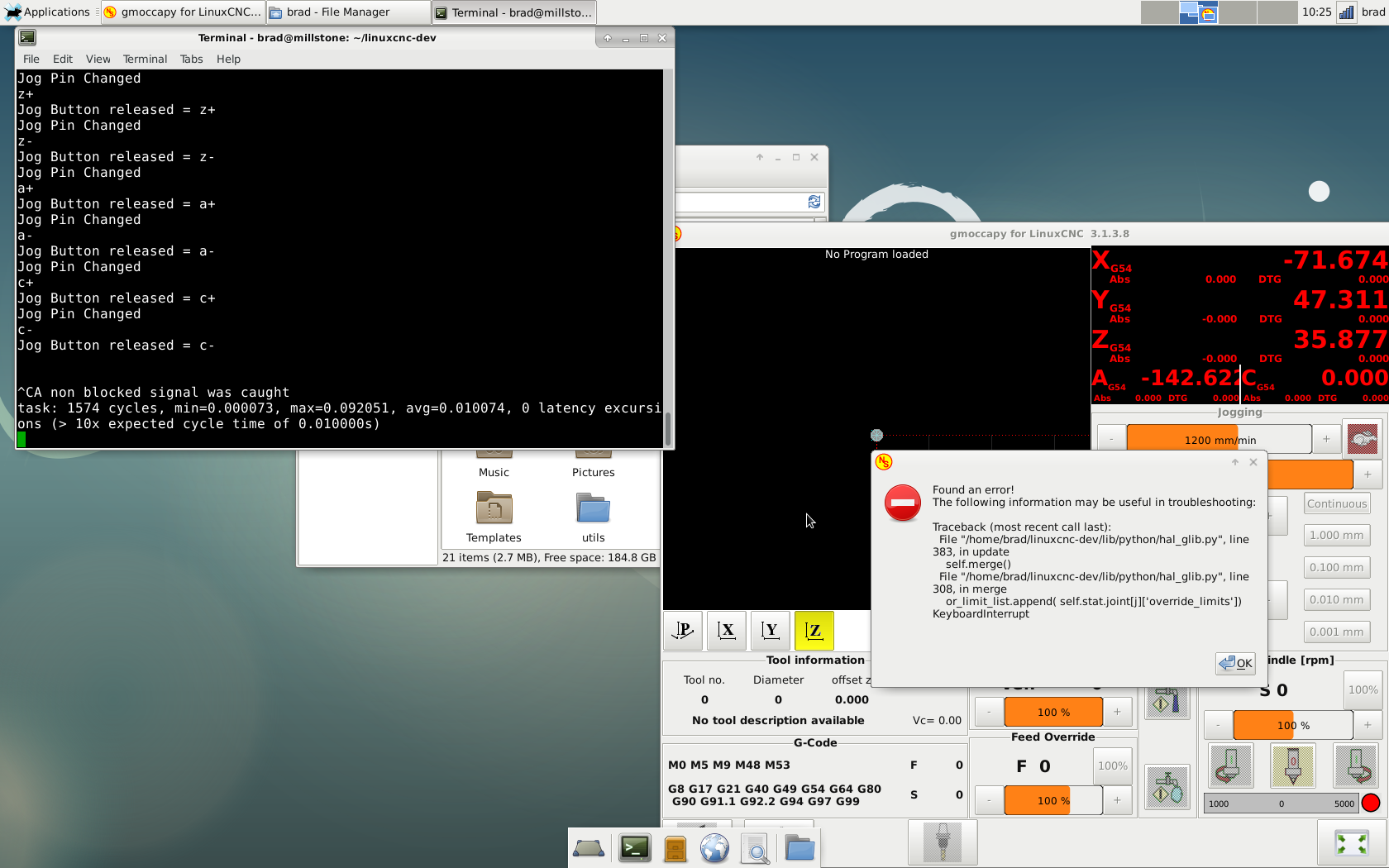Screen dimensions: 1389x868
Task: Open the tool change spindle button
Action: click(943, 843)
